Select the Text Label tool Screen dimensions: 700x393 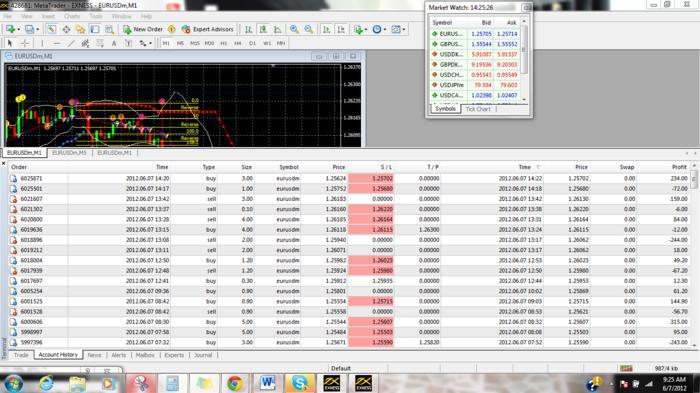[128, 43]
